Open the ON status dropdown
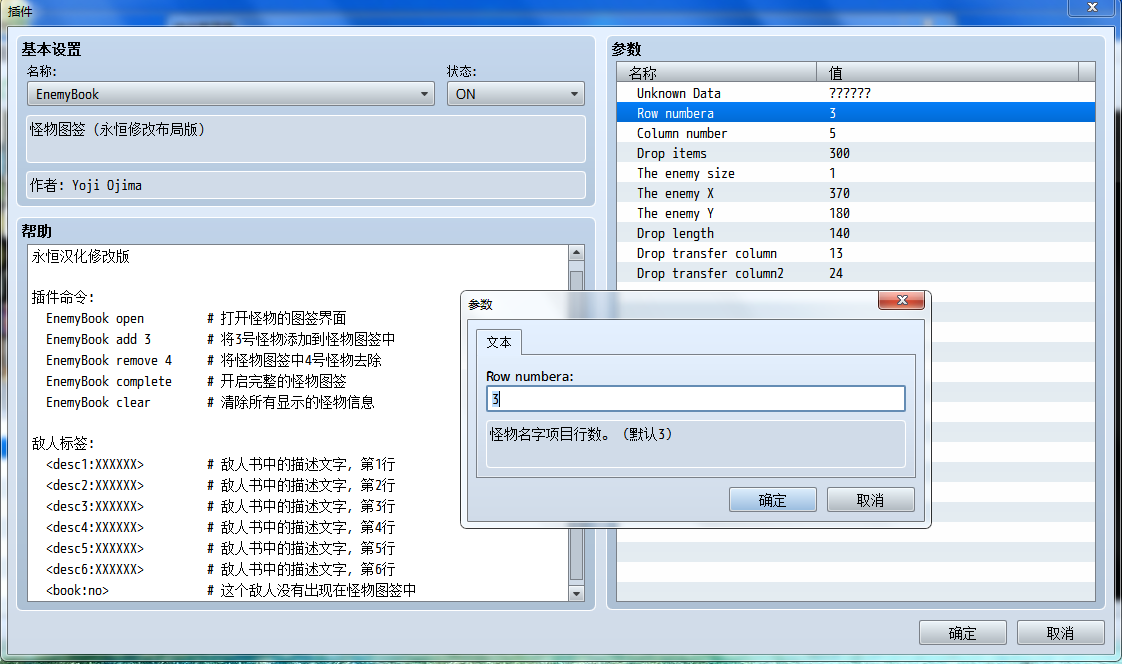The image size is (1122, 664). pos(515,94)
